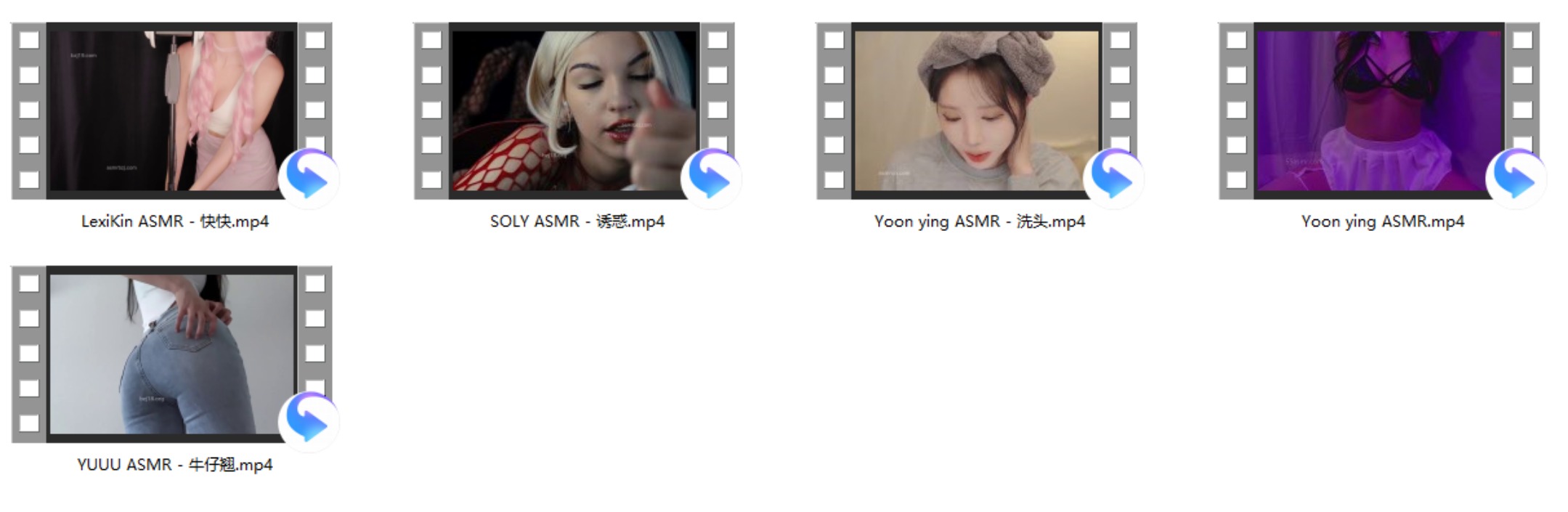Click left film strip of Yoon ying ASMR - 洗头 icon
1568x512 pixels.
pos(834,110)
